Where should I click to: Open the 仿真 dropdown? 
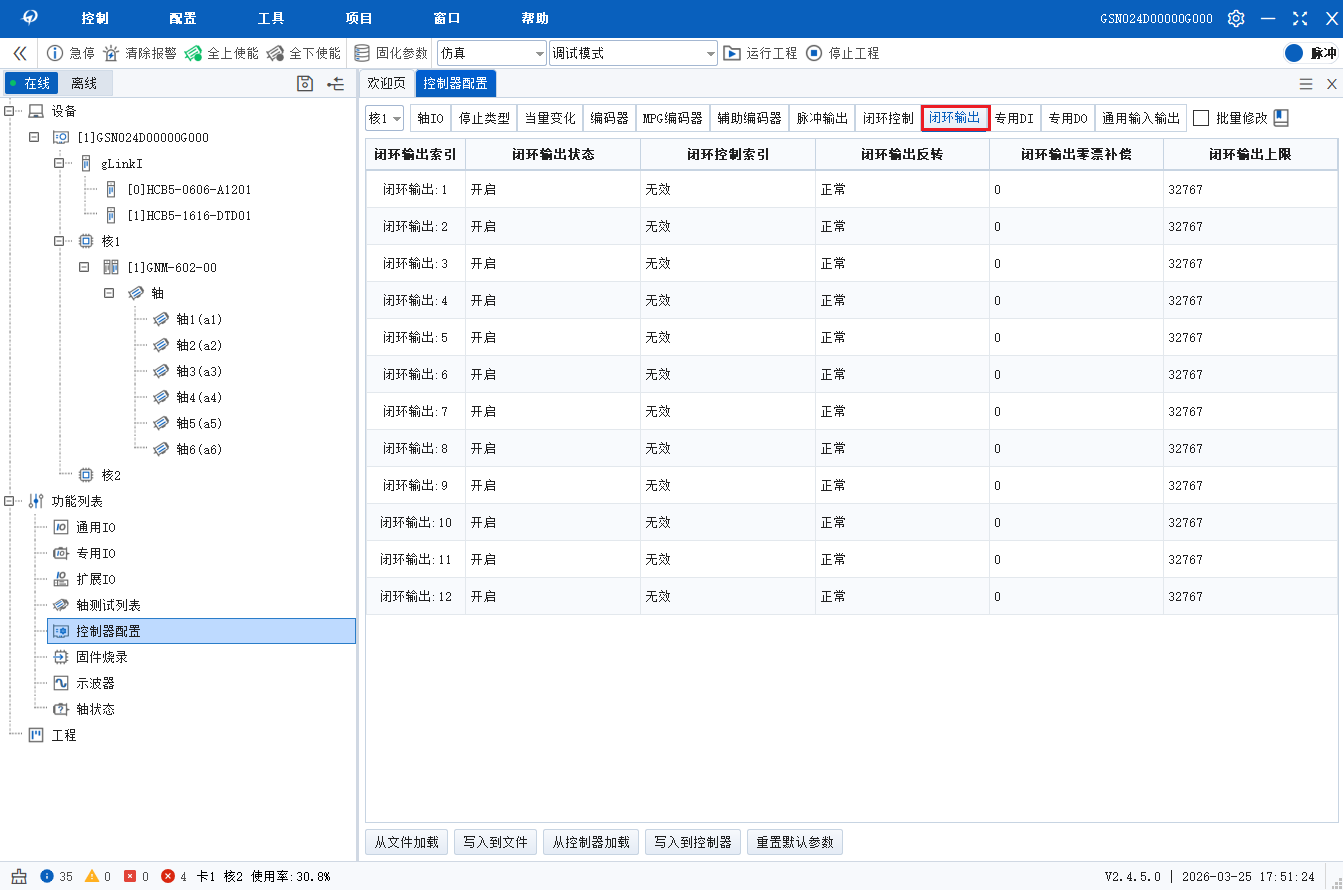click(x=491, y=53)
